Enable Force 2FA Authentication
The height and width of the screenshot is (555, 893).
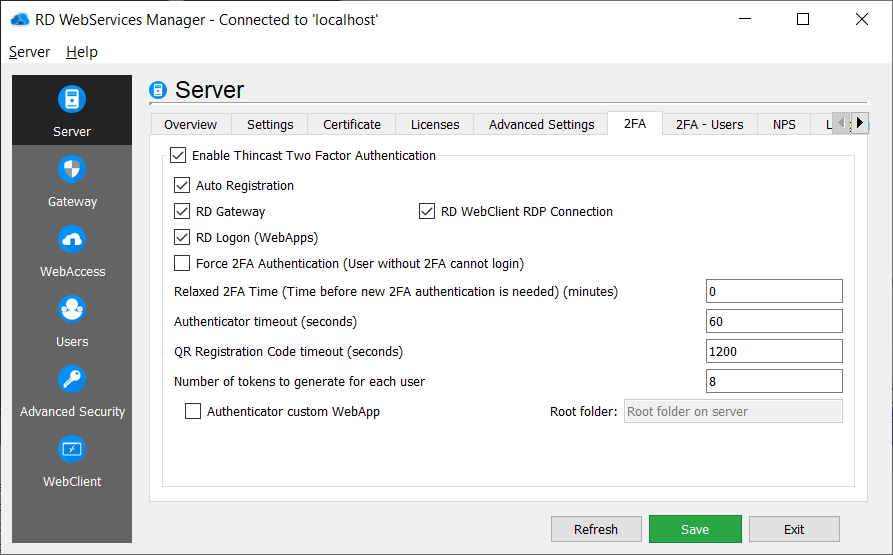pyautogui.click(x=182, y=263)
